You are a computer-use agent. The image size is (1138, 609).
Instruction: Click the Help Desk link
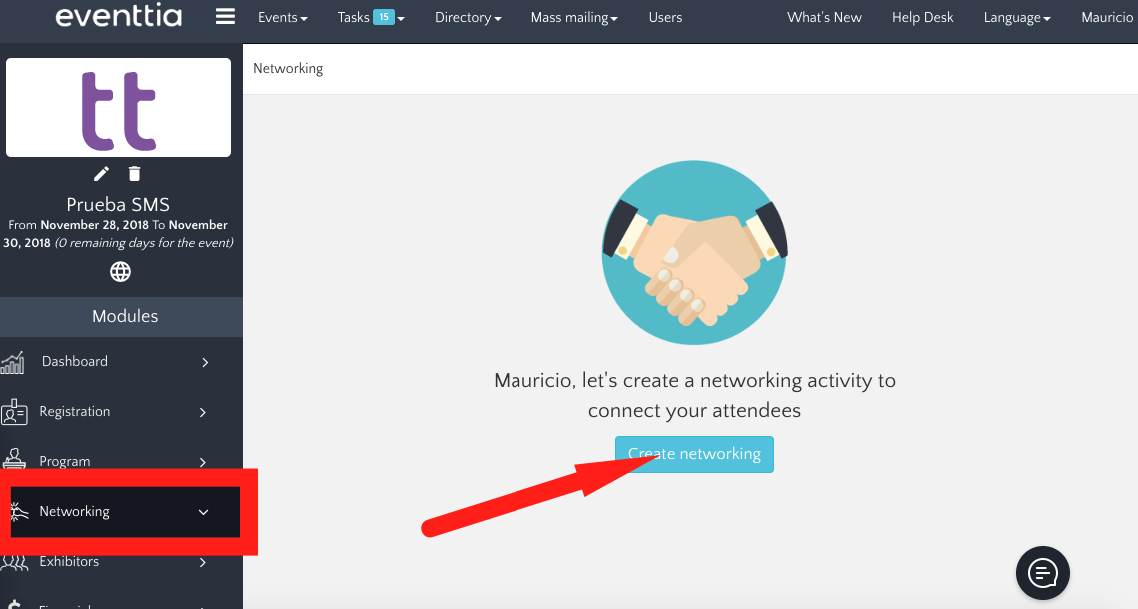[922, 17]
